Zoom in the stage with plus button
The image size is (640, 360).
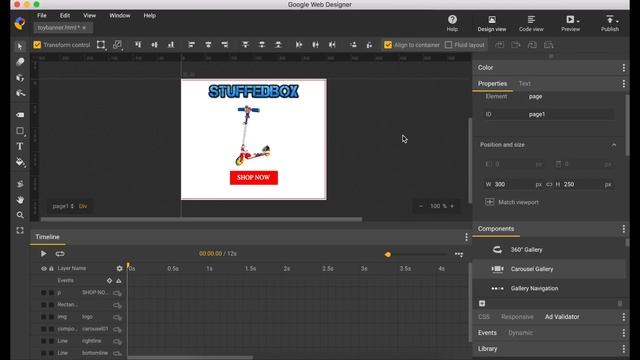[x=452, y=206]
